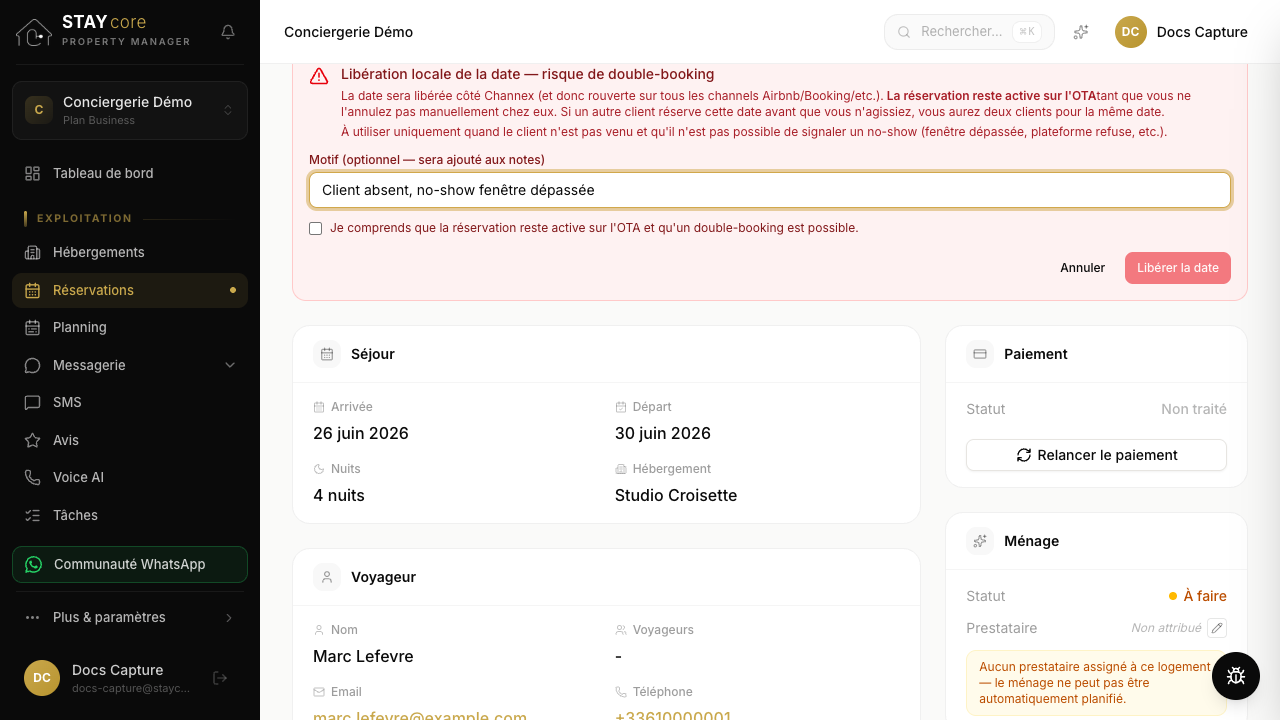Click the Motif text input field
Viewport: 1280px width, 720px height.
[x=770, y=190]
